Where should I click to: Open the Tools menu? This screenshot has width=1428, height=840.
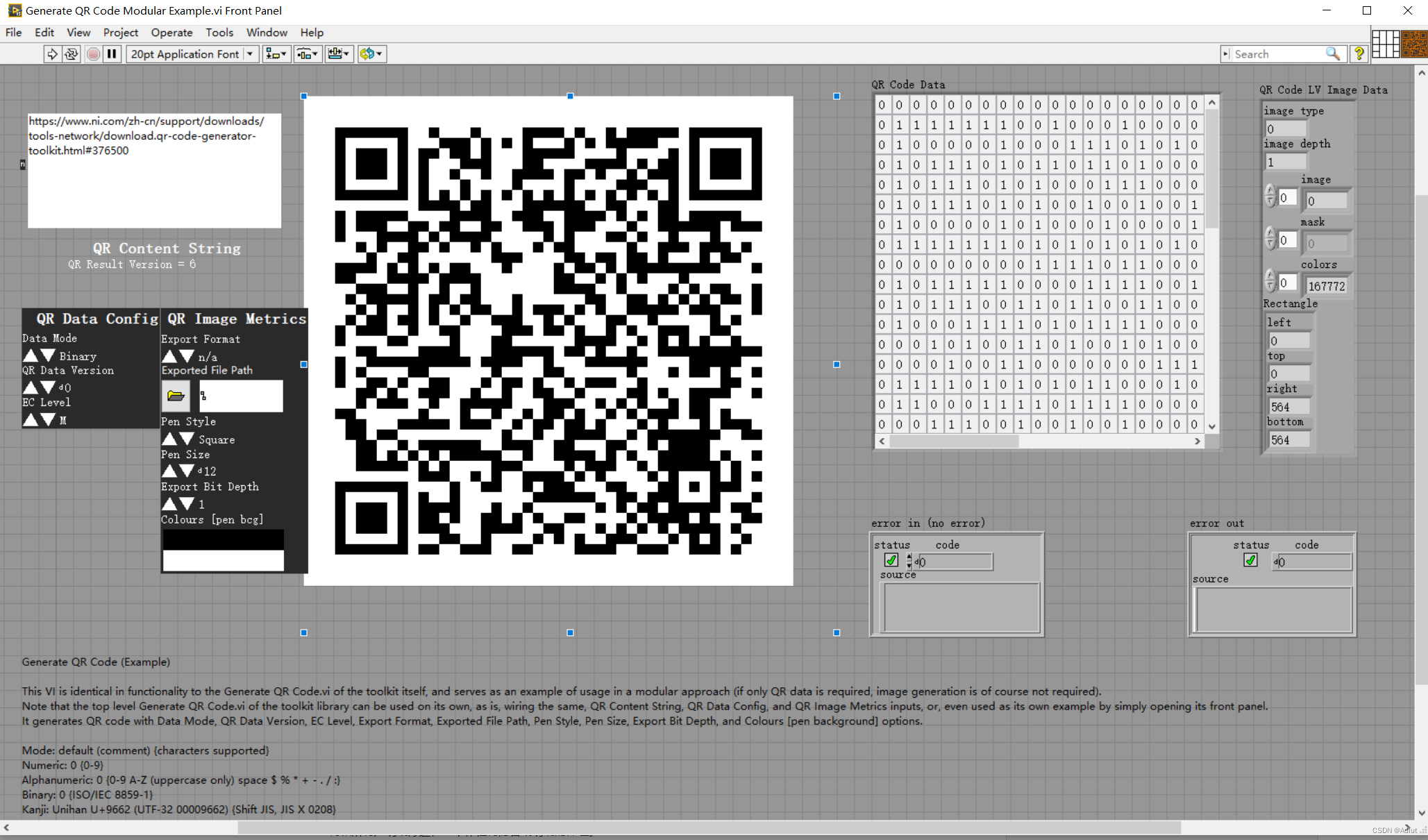coord(219,33)
